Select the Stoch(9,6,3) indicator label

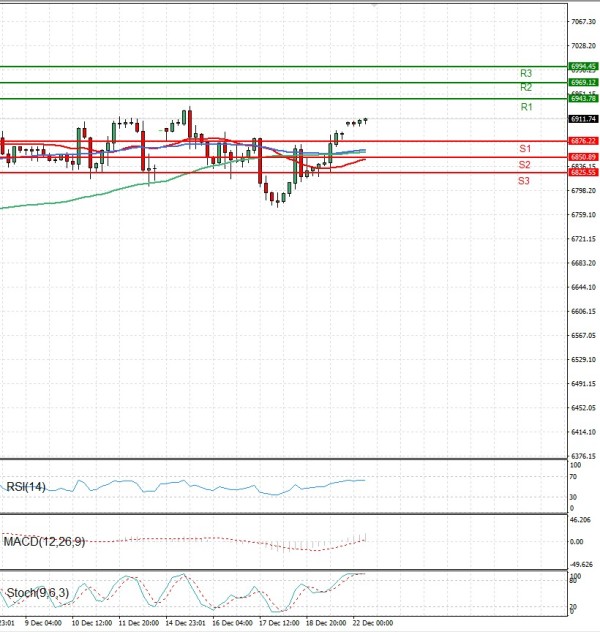(x=36, y=593)
